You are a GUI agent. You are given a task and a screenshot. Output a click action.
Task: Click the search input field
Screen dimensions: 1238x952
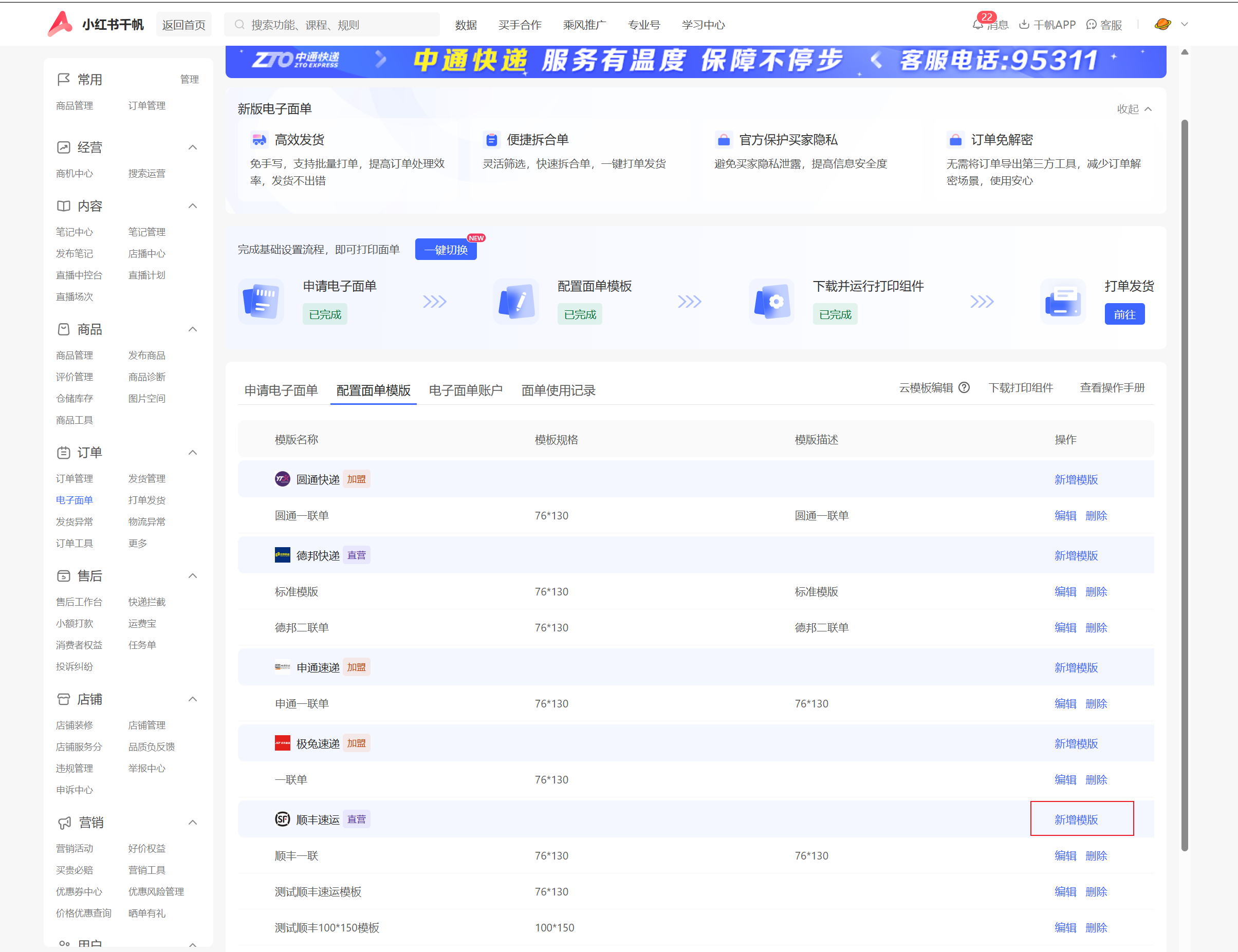click(x=332, y=25)
